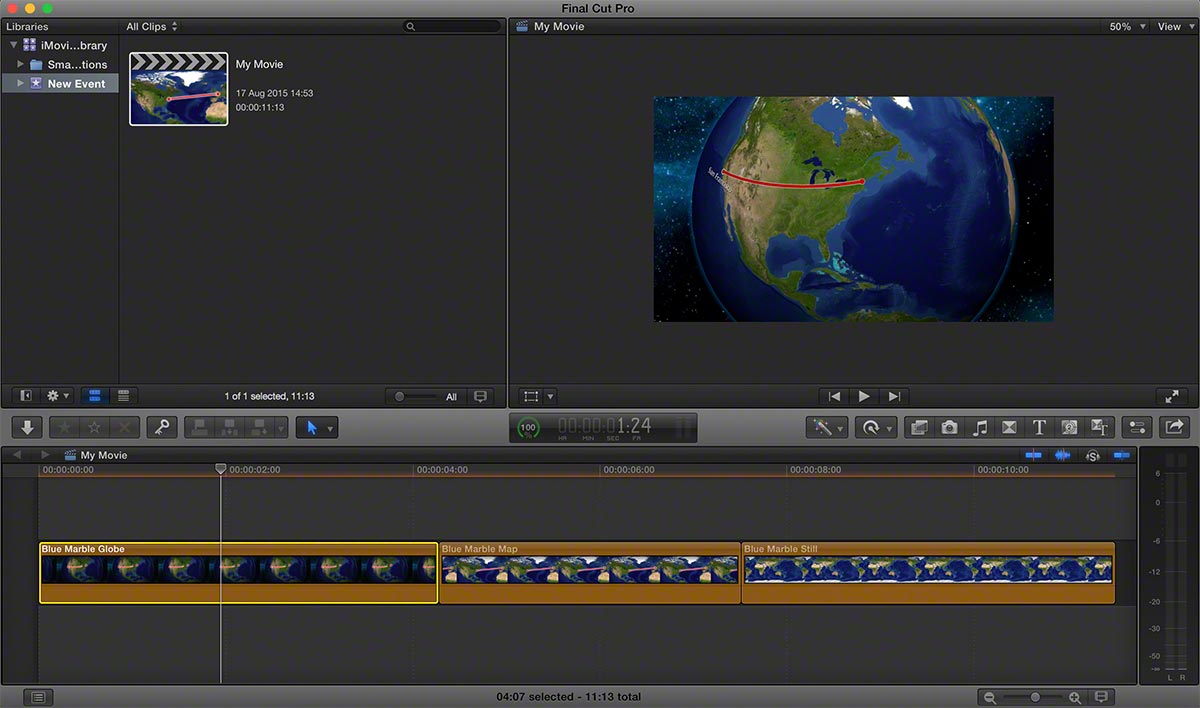Open the All Clips filter dropdown

click(x=152, y=26)
